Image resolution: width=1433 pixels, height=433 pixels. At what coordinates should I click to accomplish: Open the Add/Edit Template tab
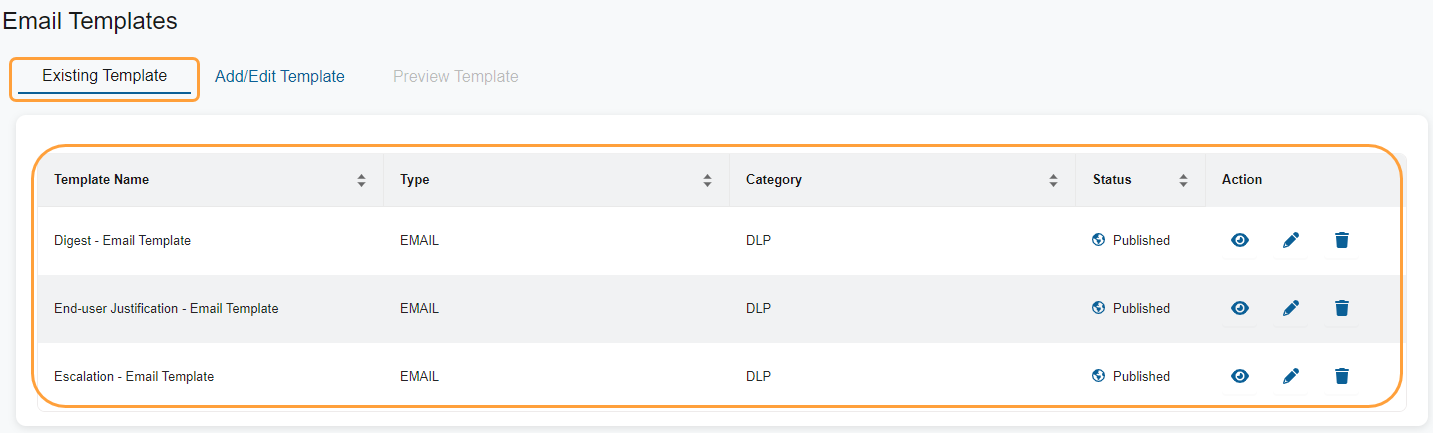click(x=280, y=77)
